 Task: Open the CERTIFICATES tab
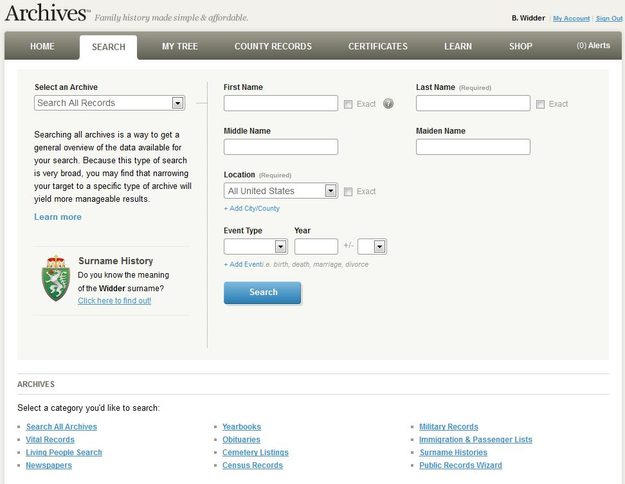(378, 46)
